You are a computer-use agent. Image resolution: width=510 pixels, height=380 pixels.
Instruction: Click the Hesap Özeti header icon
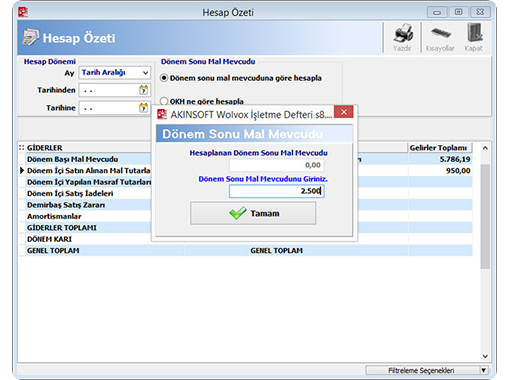pos(31,37)
